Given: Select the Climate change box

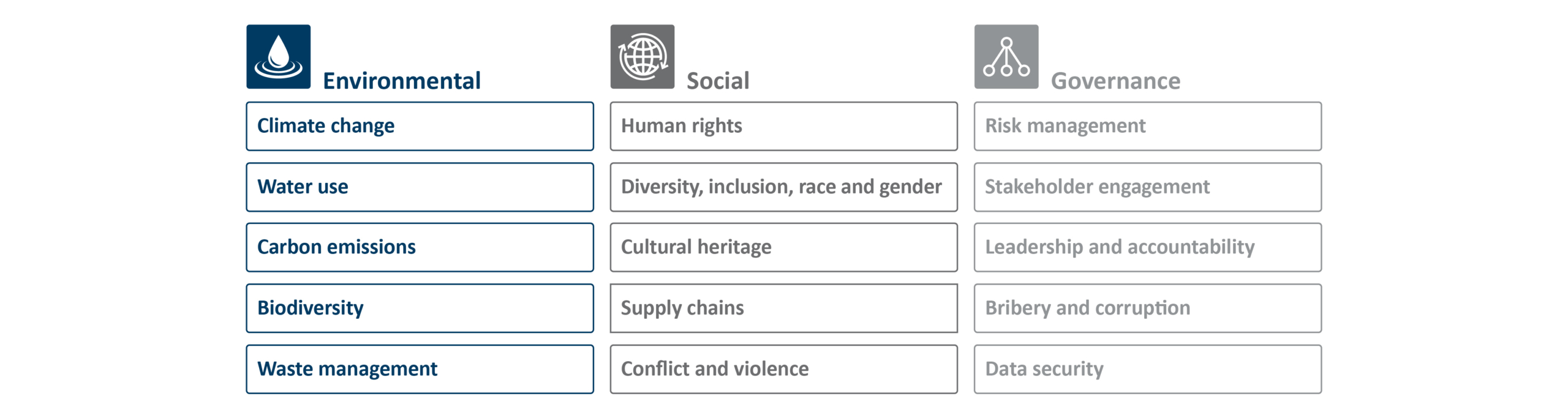Looking at the screenshot, I should pyautogui.click(x=420, y=126).
